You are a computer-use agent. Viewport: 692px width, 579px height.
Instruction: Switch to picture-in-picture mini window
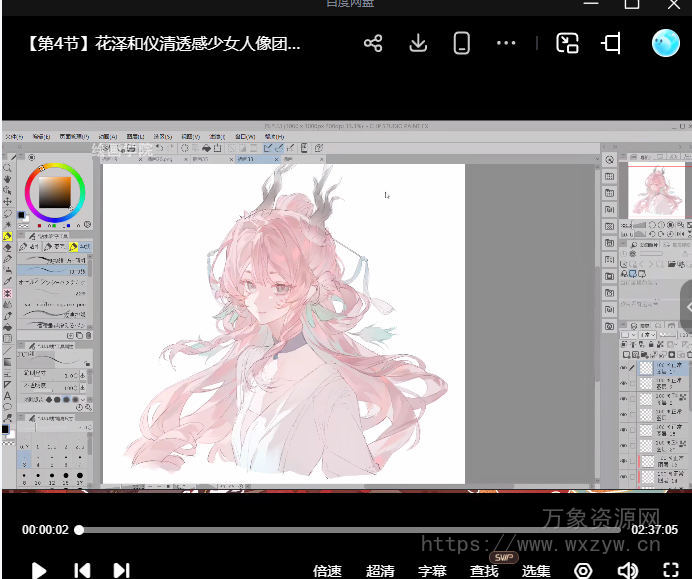568,43
